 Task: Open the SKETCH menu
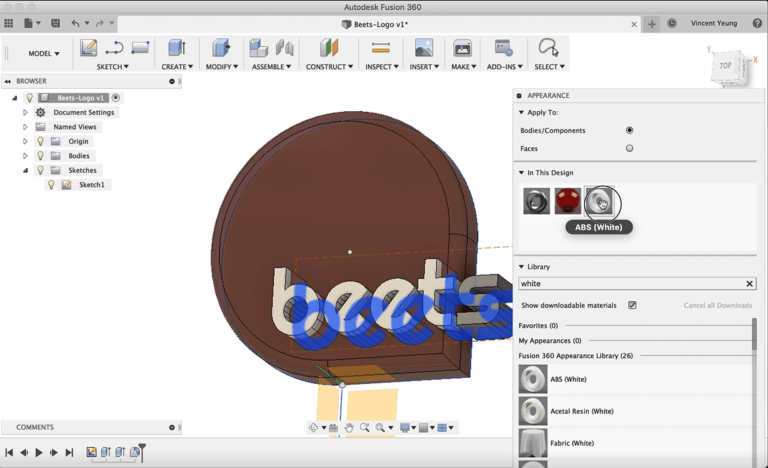(x=113, y=67)
